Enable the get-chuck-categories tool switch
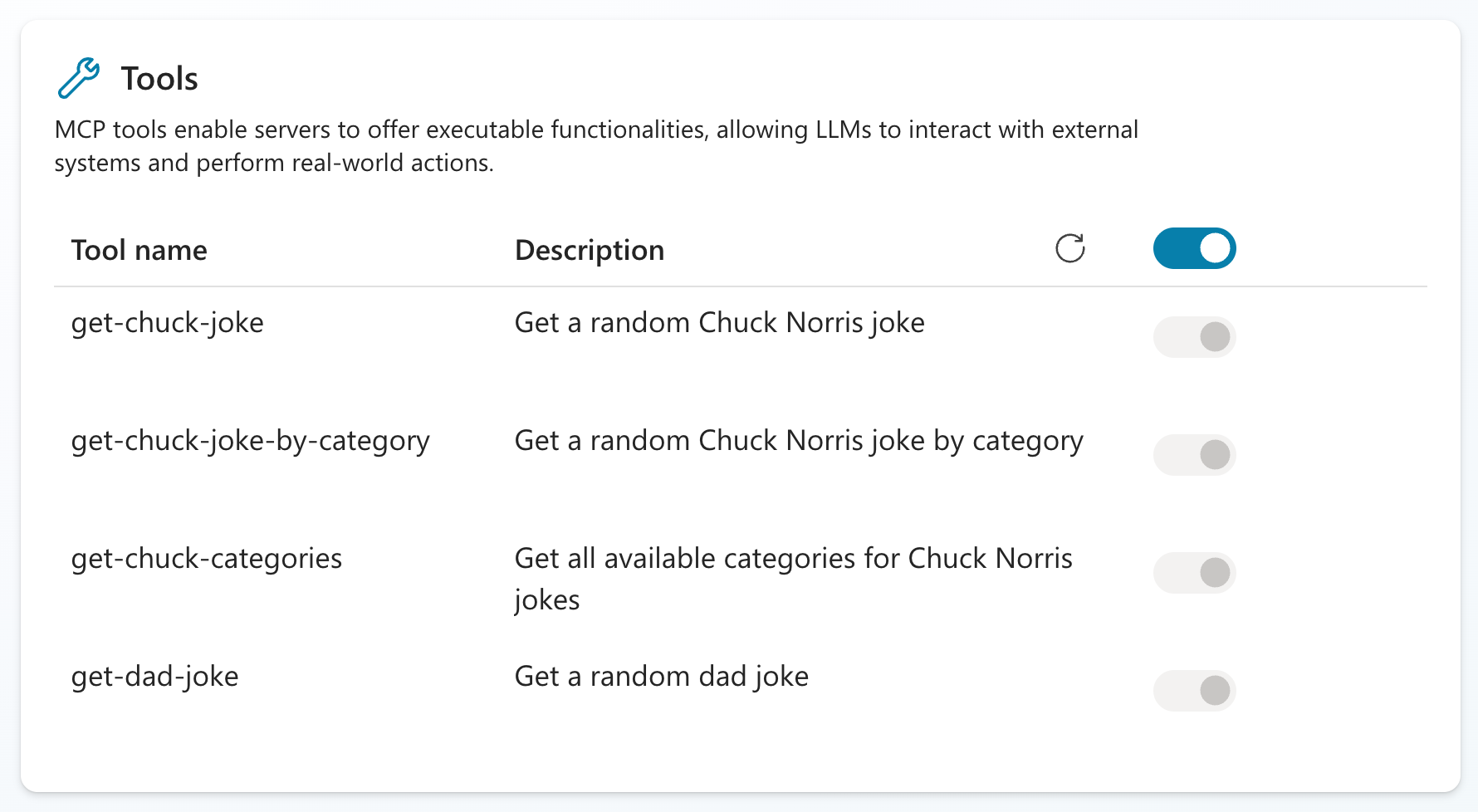The image size is (1478, 812). (1194, 573)
